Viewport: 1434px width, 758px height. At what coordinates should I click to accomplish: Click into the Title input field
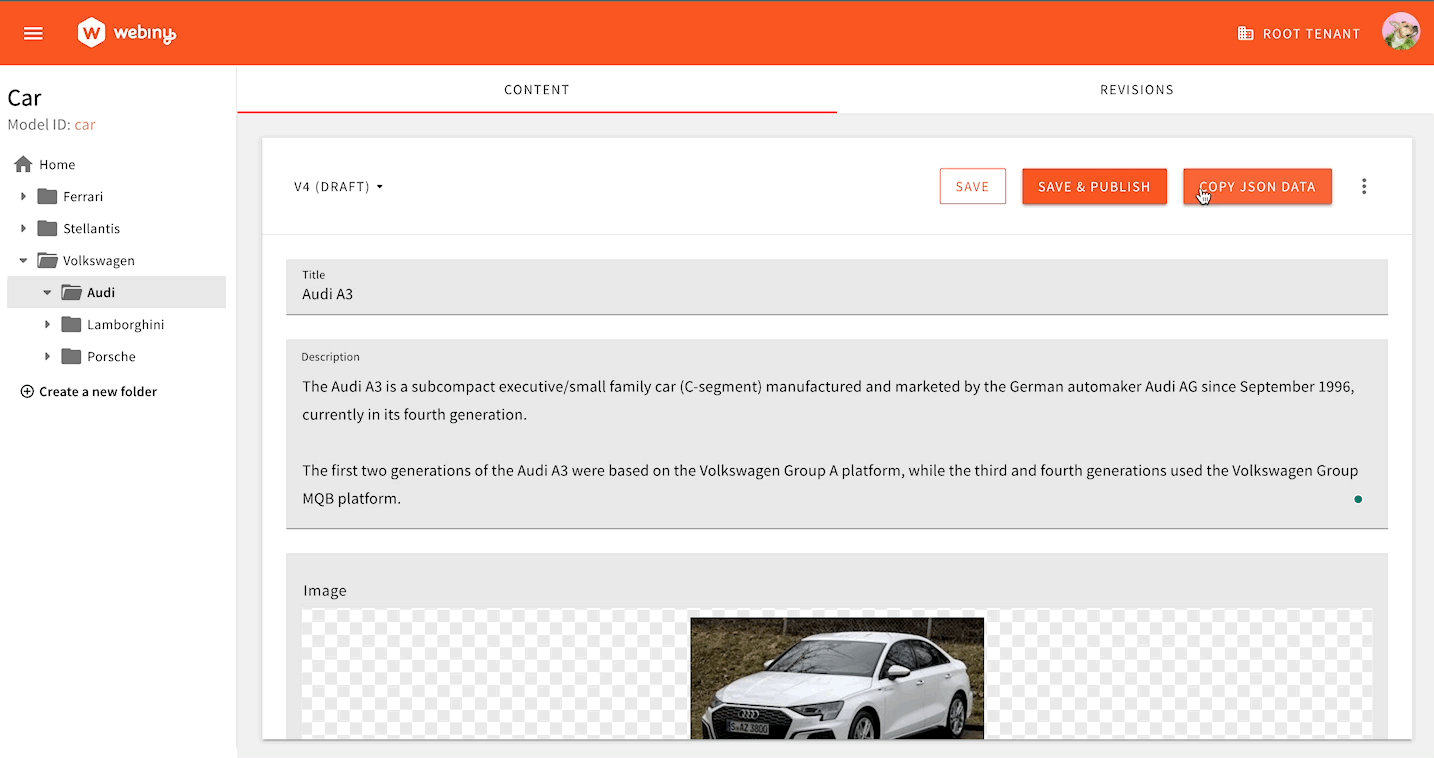836,295
